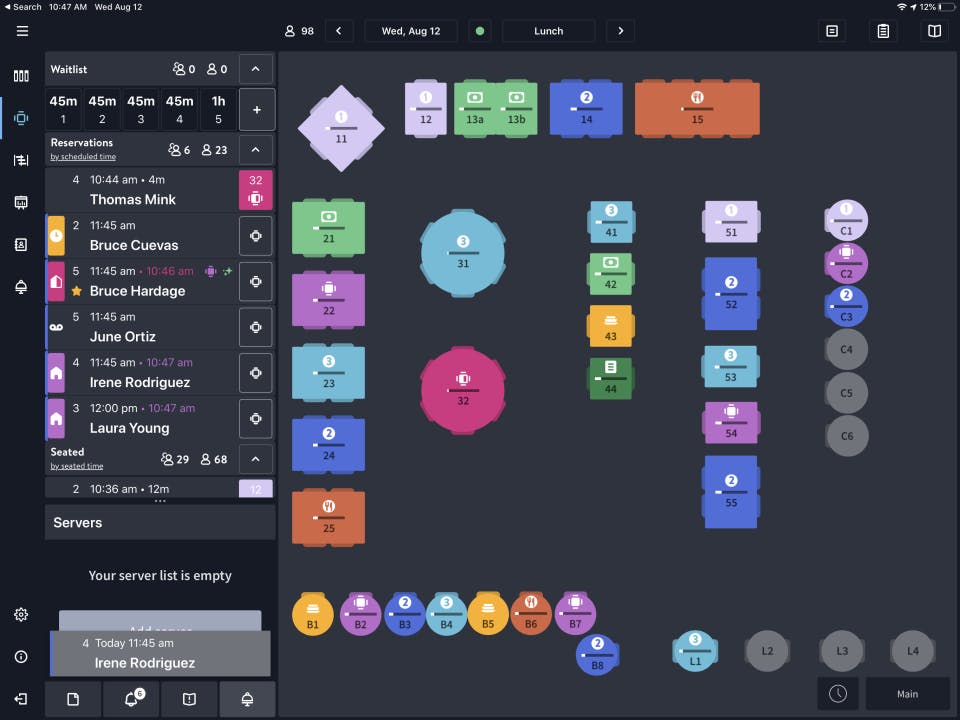The height and width of the screenshot is (720, 960).
Task: Select the floor plan view in the sidebar
Action: coord(21,118)
